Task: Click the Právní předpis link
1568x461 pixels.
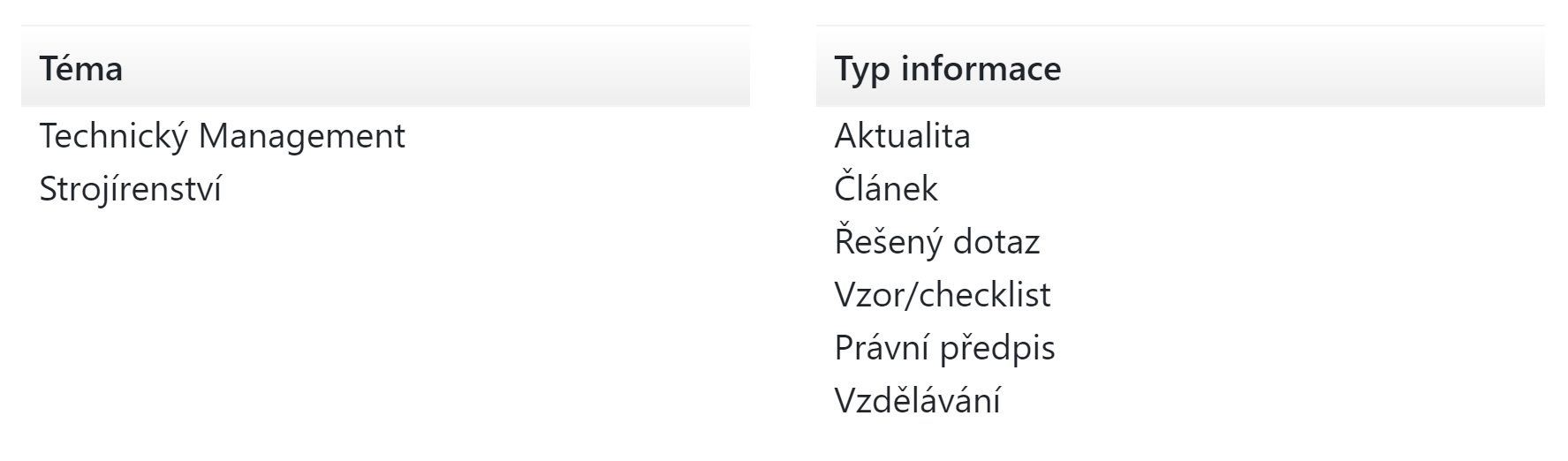Action: point(944,347)
